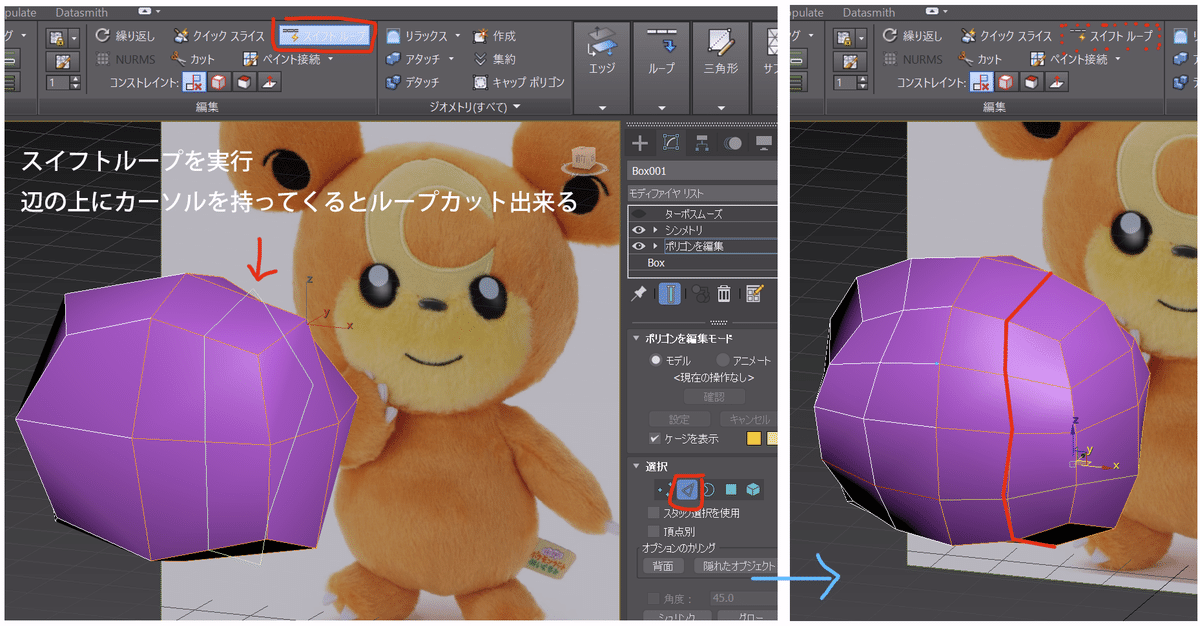This screenshot has width=1200, height=626.
Task: Switch to Modify command panel tab
Action: [x=671, y=143]
